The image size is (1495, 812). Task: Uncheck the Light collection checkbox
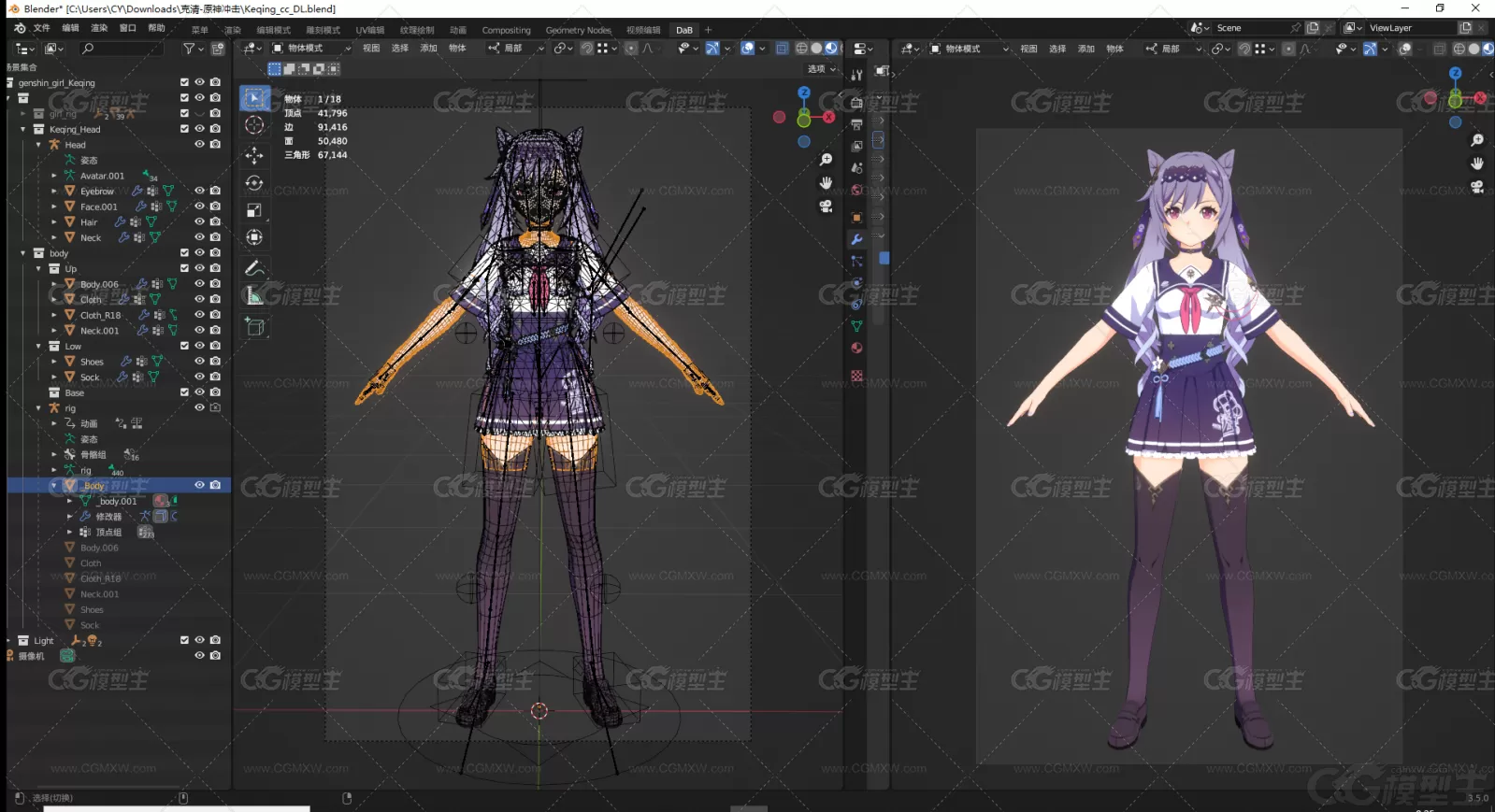[184, 641]
